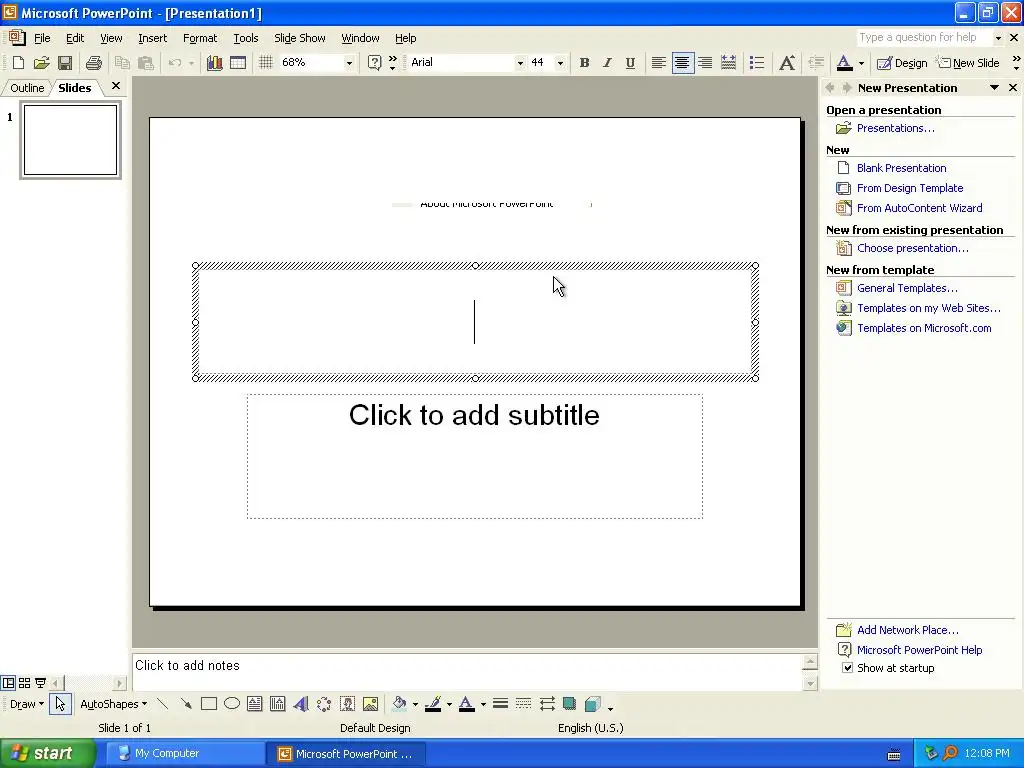Click to add subtitle placeholder
Screen dimensions: 1024x768
coord(475,456)
